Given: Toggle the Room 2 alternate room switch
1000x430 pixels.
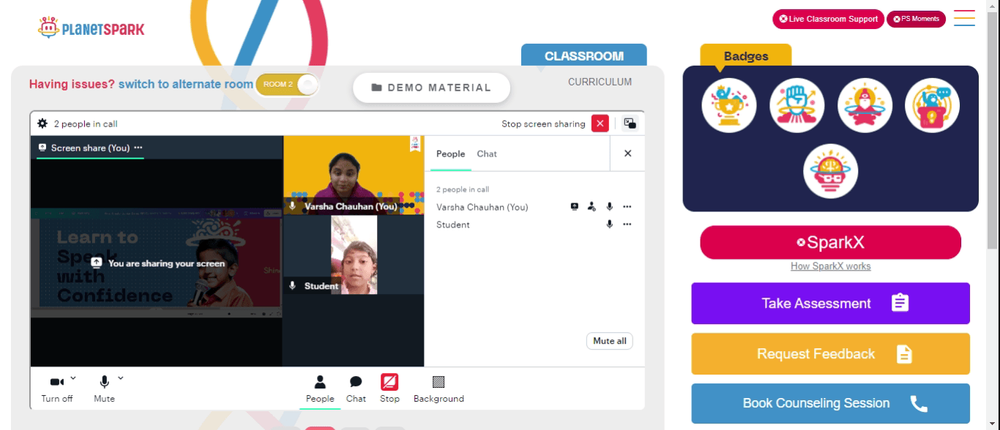Looking at the screenshot, I should pos(287,85).
